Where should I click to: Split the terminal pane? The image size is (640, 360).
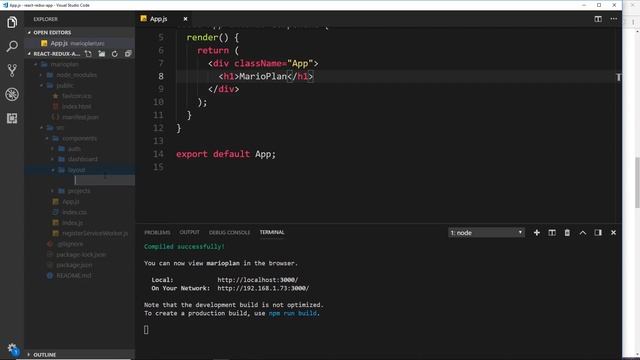552,233
